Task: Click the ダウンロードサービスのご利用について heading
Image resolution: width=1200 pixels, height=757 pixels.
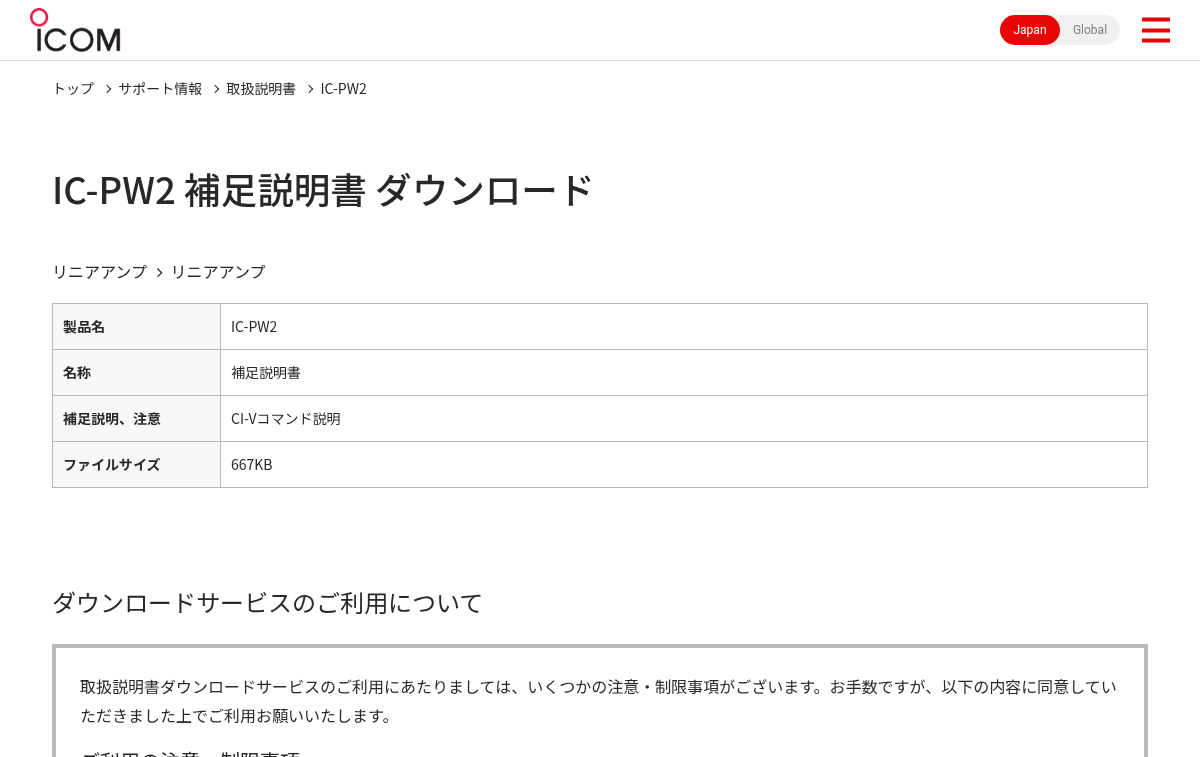Action: (x=267, y=603)
